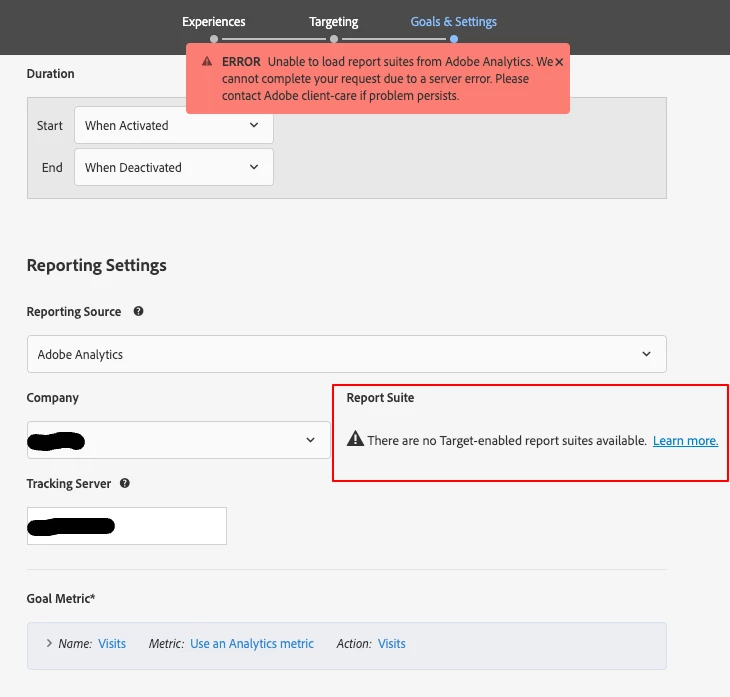Go to the Experiences step
The image size is (730, 697).
pos(214,22)
